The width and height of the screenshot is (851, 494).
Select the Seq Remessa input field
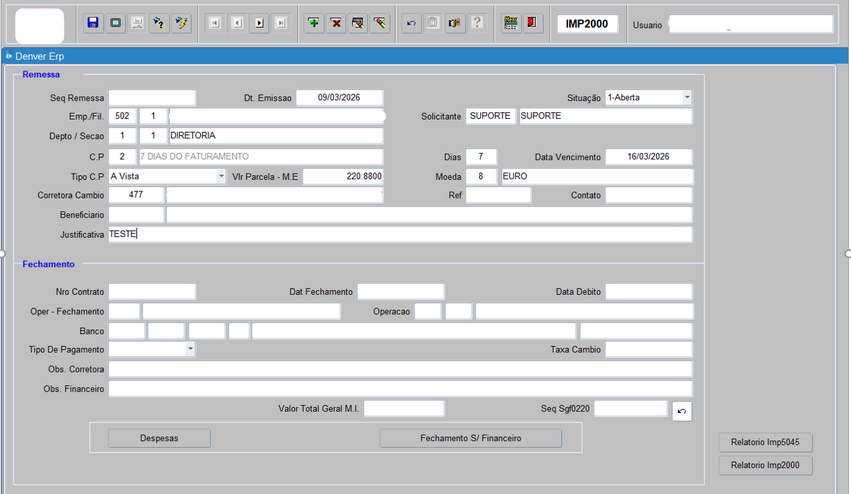pyautogui.click(x=152, y=98)
